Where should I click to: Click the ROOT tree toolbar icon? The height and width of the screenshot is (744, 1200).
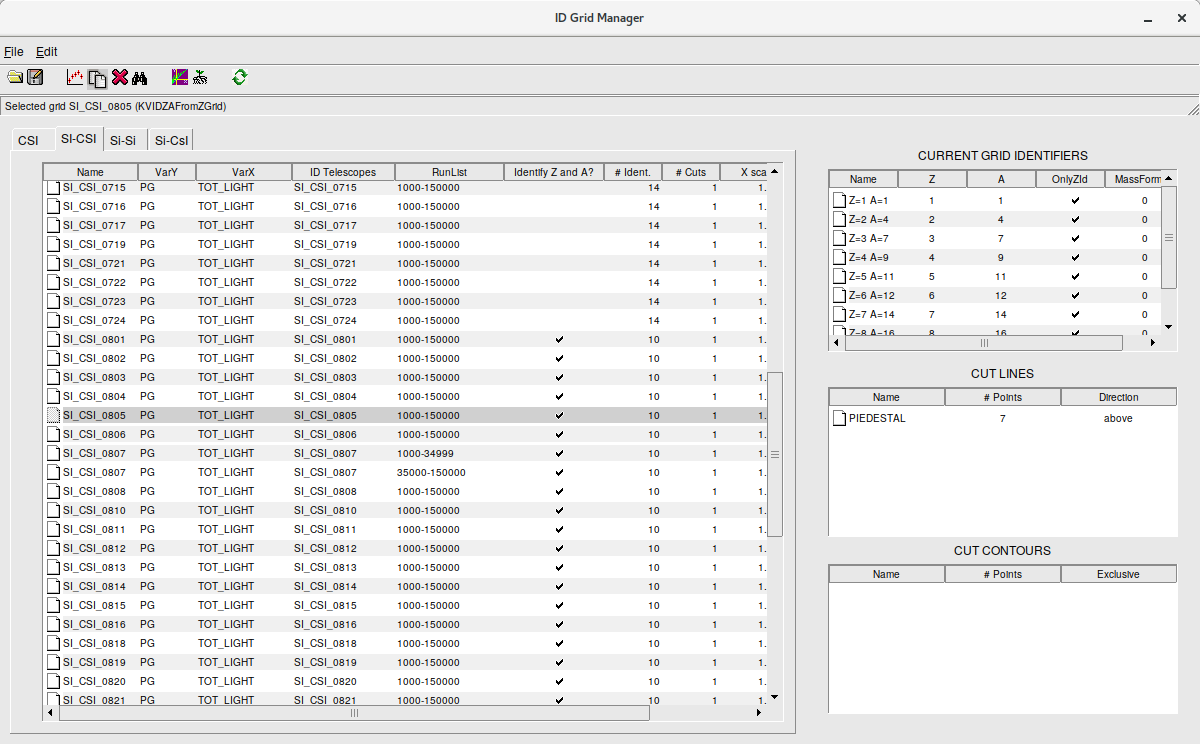coord(200,77)
